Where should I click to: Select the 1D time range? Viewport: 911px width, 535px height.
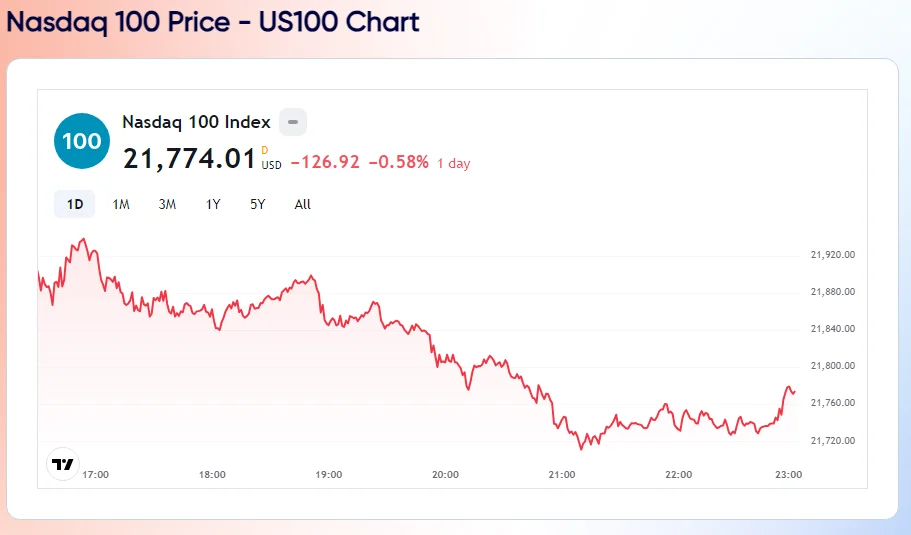click(x=75, y=204)
